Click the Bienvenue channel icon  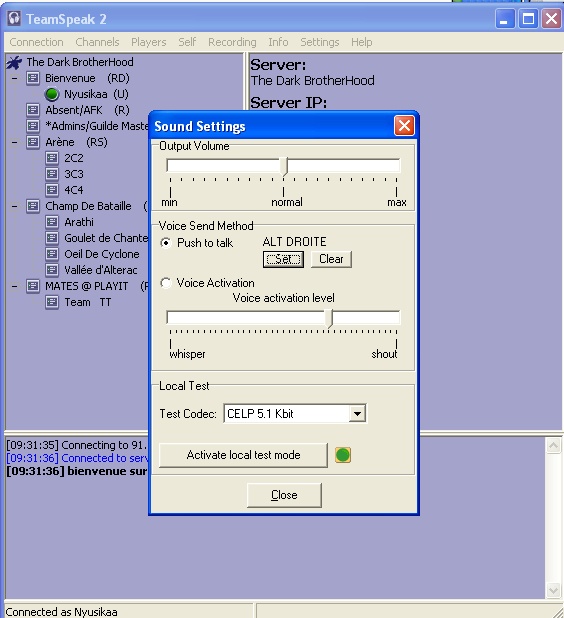(x=33, y=78)
